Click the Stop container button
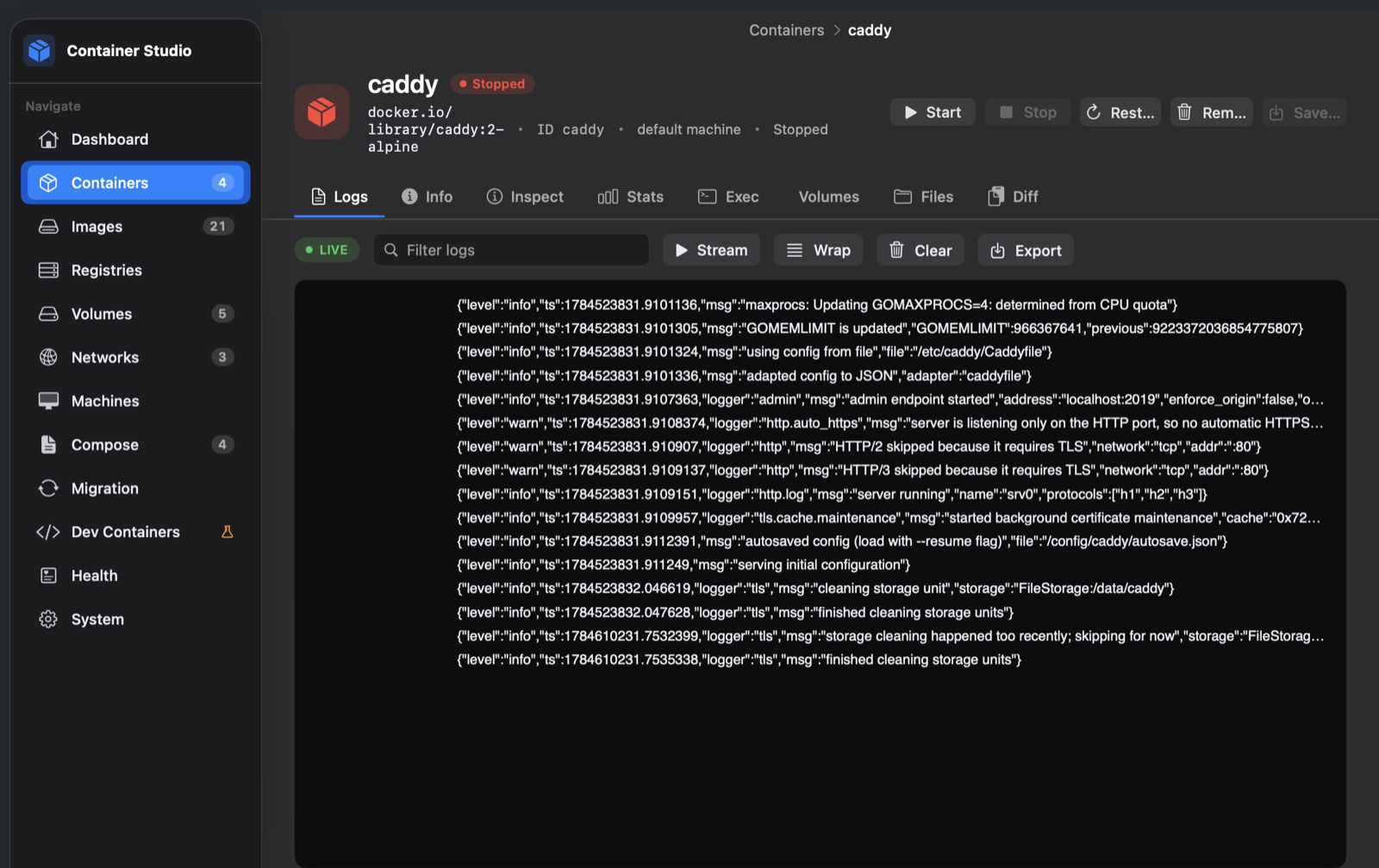This screenshot has width=1379, height=868. pyautogui.click(x=1027, y=112)
